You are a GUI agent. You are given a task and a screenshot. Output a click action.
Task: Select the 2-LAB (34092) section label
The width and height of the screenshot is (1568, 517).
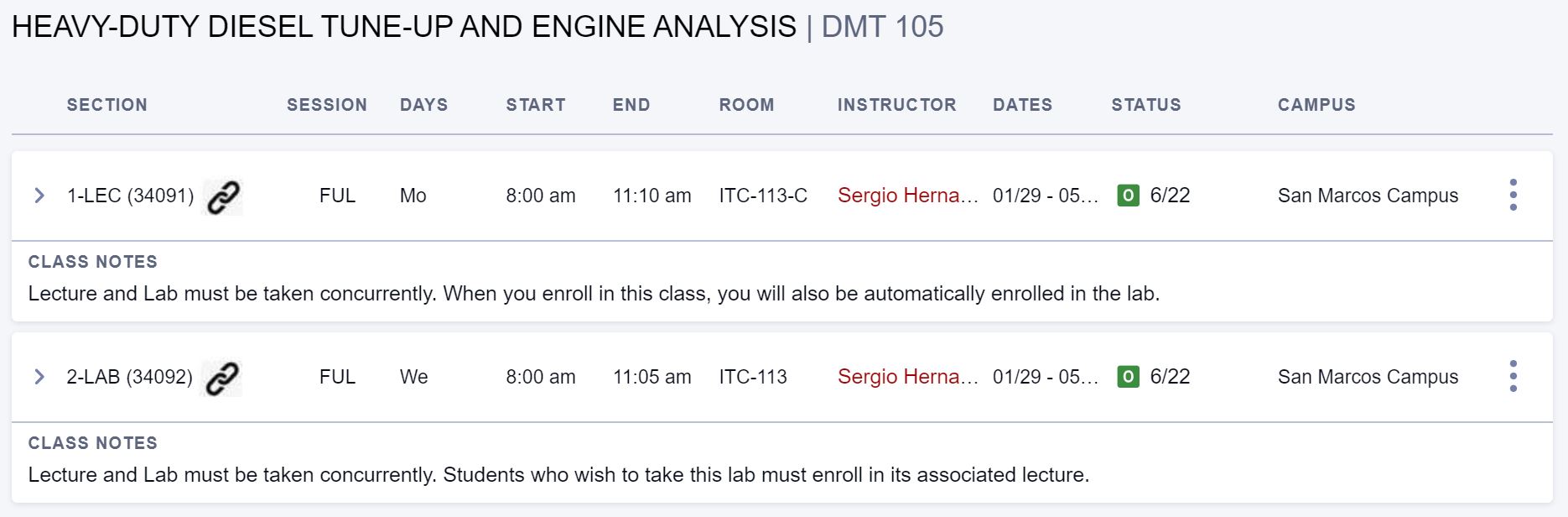coord(129,377)
